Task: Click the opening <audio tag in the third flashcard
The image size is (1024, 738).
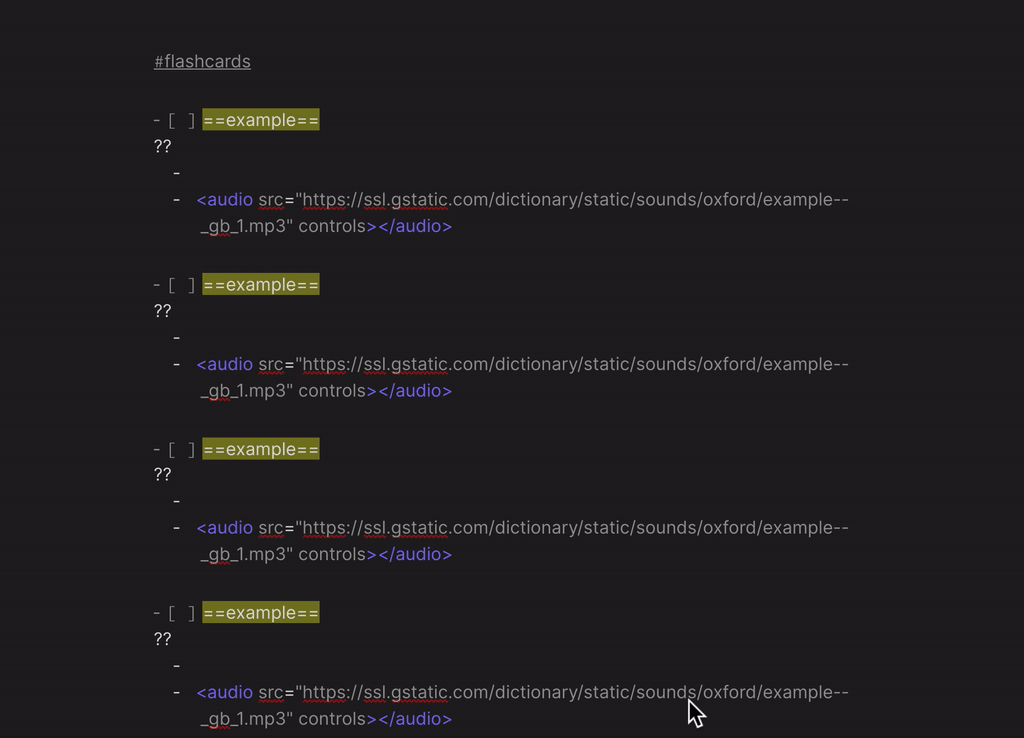Action: pos(225,528)
